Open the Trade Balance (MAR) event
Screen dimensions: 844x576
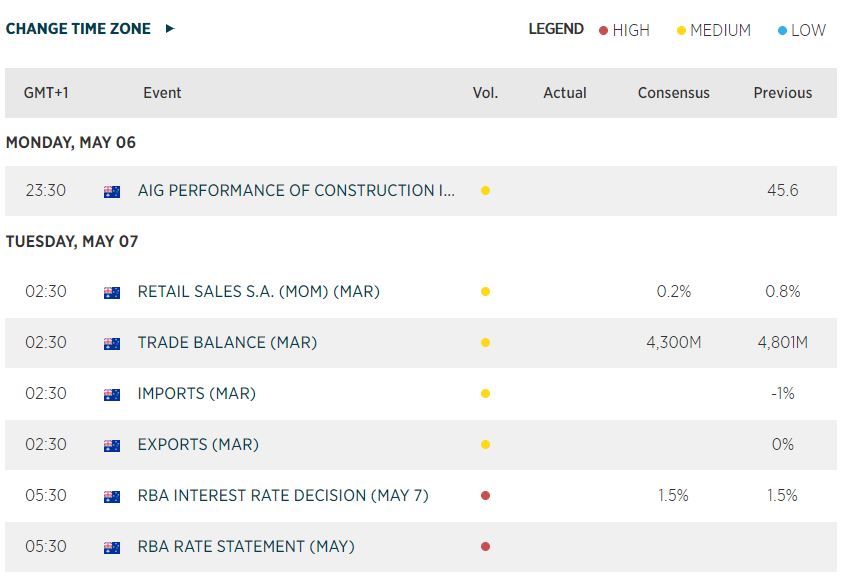point(227,343)
